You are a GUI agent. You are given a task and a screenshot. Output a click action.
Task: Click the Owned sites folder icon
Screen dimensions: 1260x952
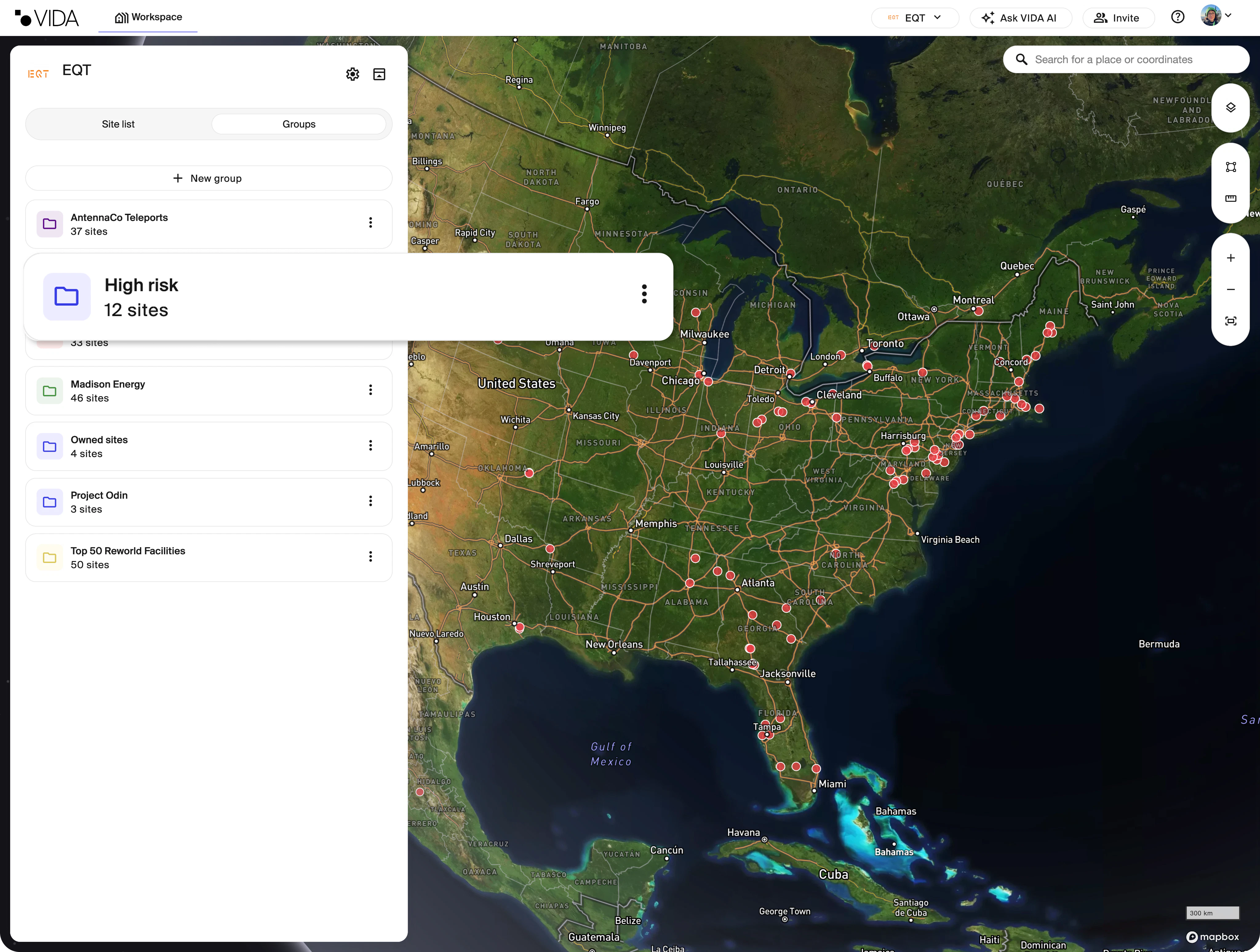click(x=50, y=446)
